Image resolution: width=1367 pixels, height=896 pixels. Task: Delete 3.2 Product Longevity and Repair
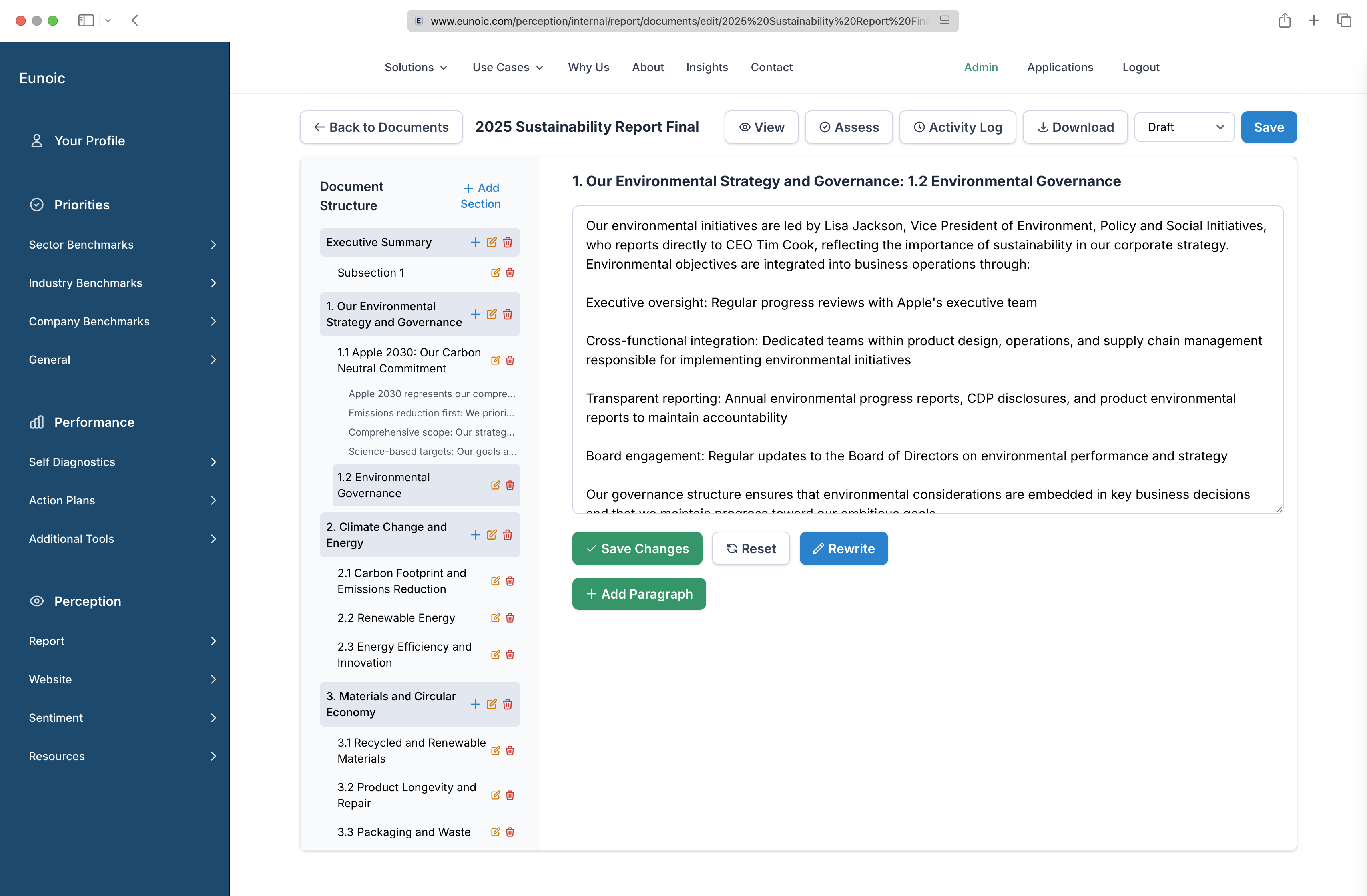tap(510, 795)
